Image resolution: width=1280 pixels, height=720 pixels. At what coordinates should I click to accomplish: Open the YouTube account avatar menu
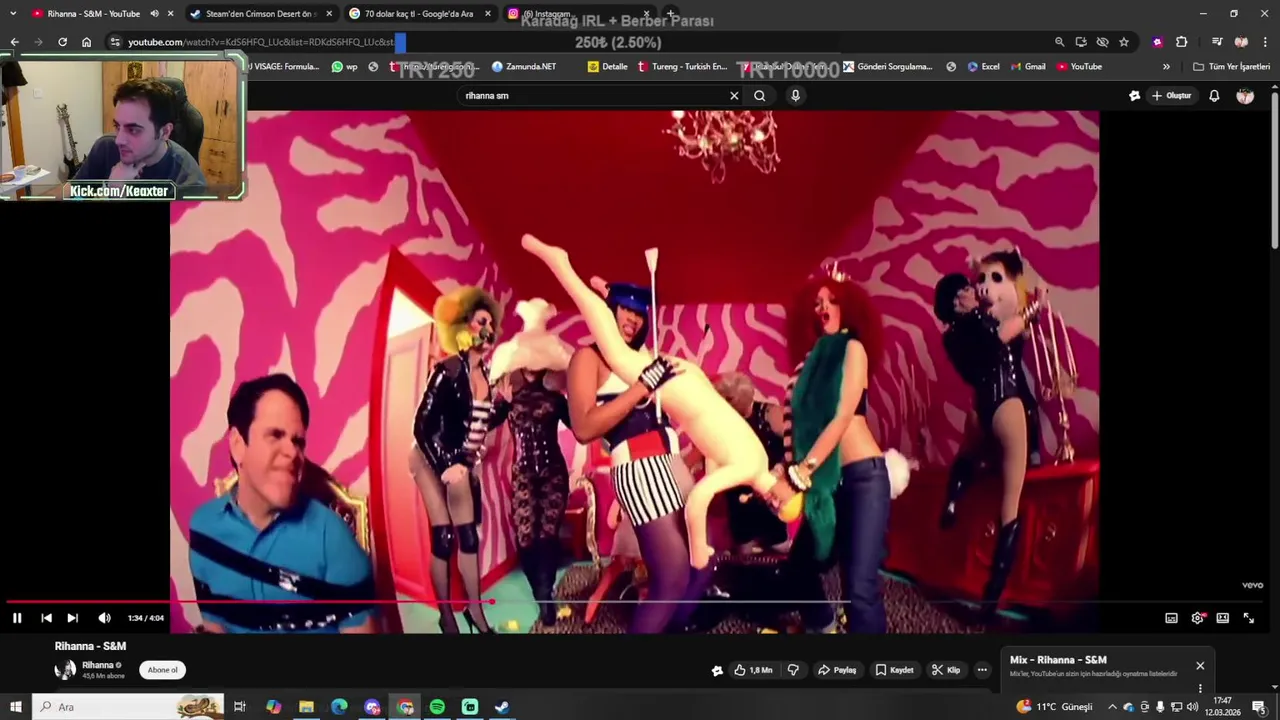[1245, 96]
